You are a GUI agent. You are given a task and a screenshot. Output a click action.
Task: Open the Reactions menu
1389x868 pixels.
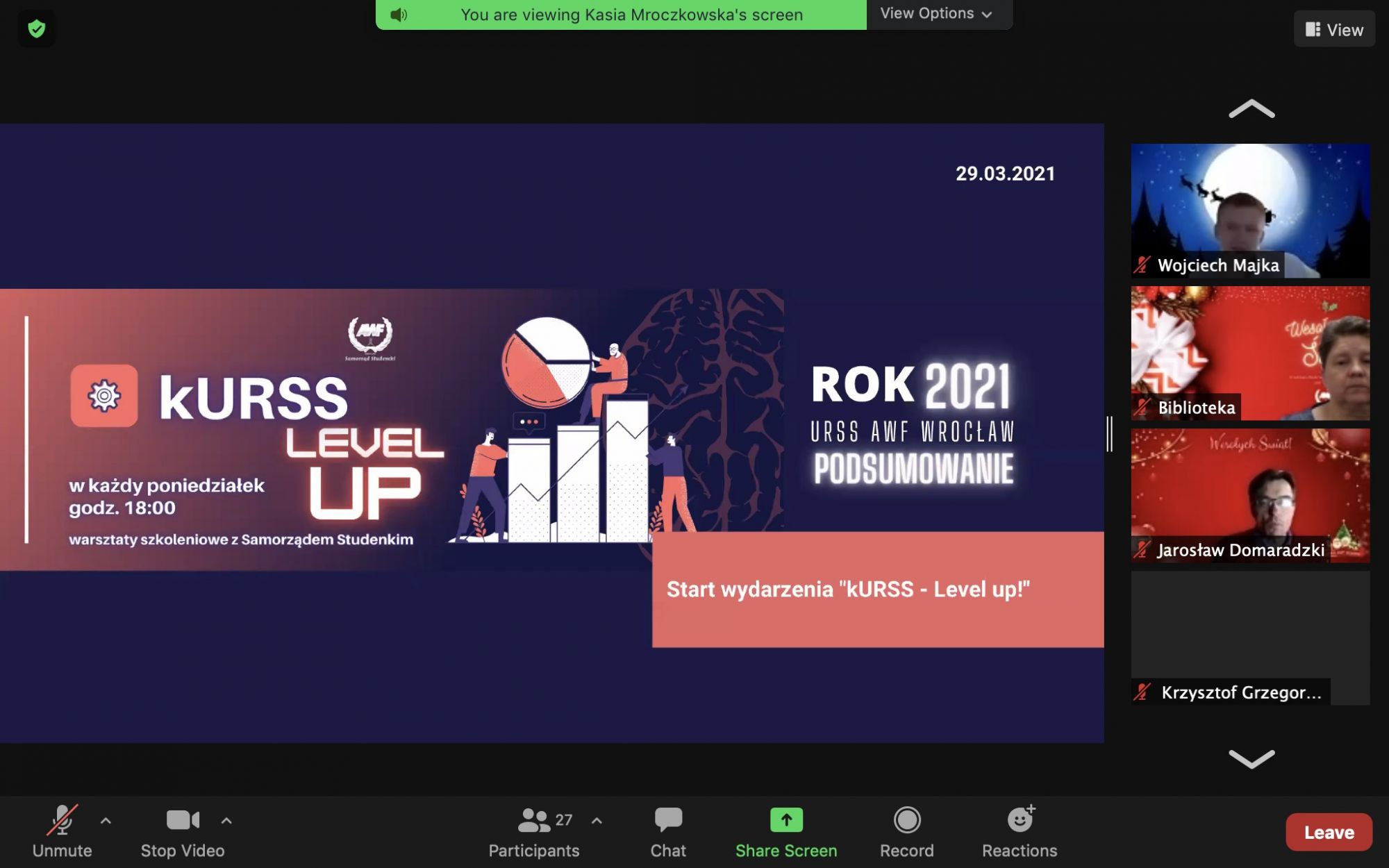pos(1020,831)
